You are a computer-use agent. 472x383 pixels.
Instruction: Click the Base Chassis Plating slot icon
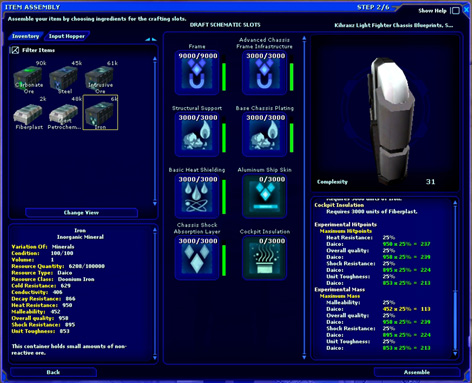(265, 134)
